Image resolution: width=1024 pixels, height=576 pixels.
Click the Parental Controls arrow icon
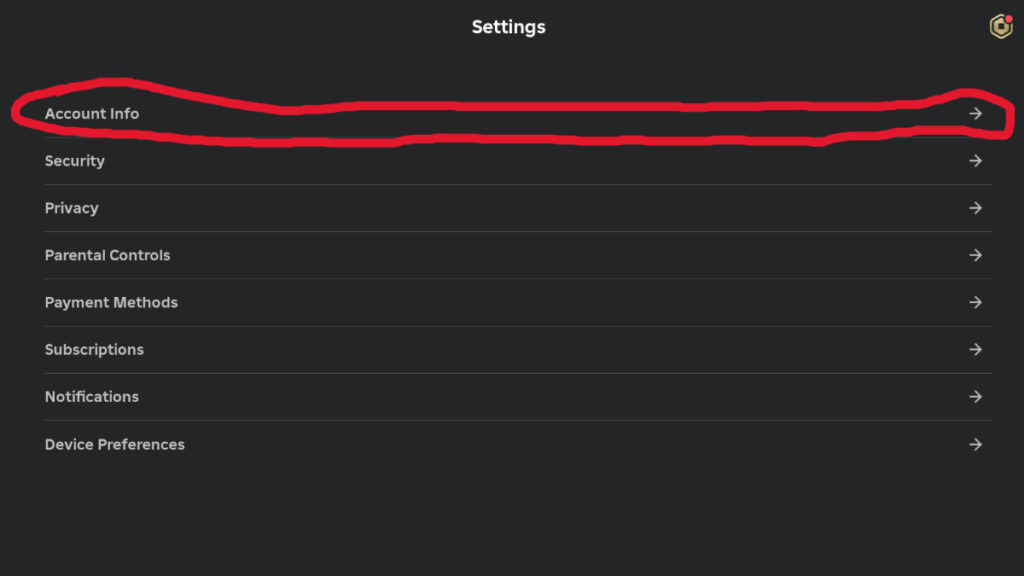pyautogui.click(x=977, y=255)
